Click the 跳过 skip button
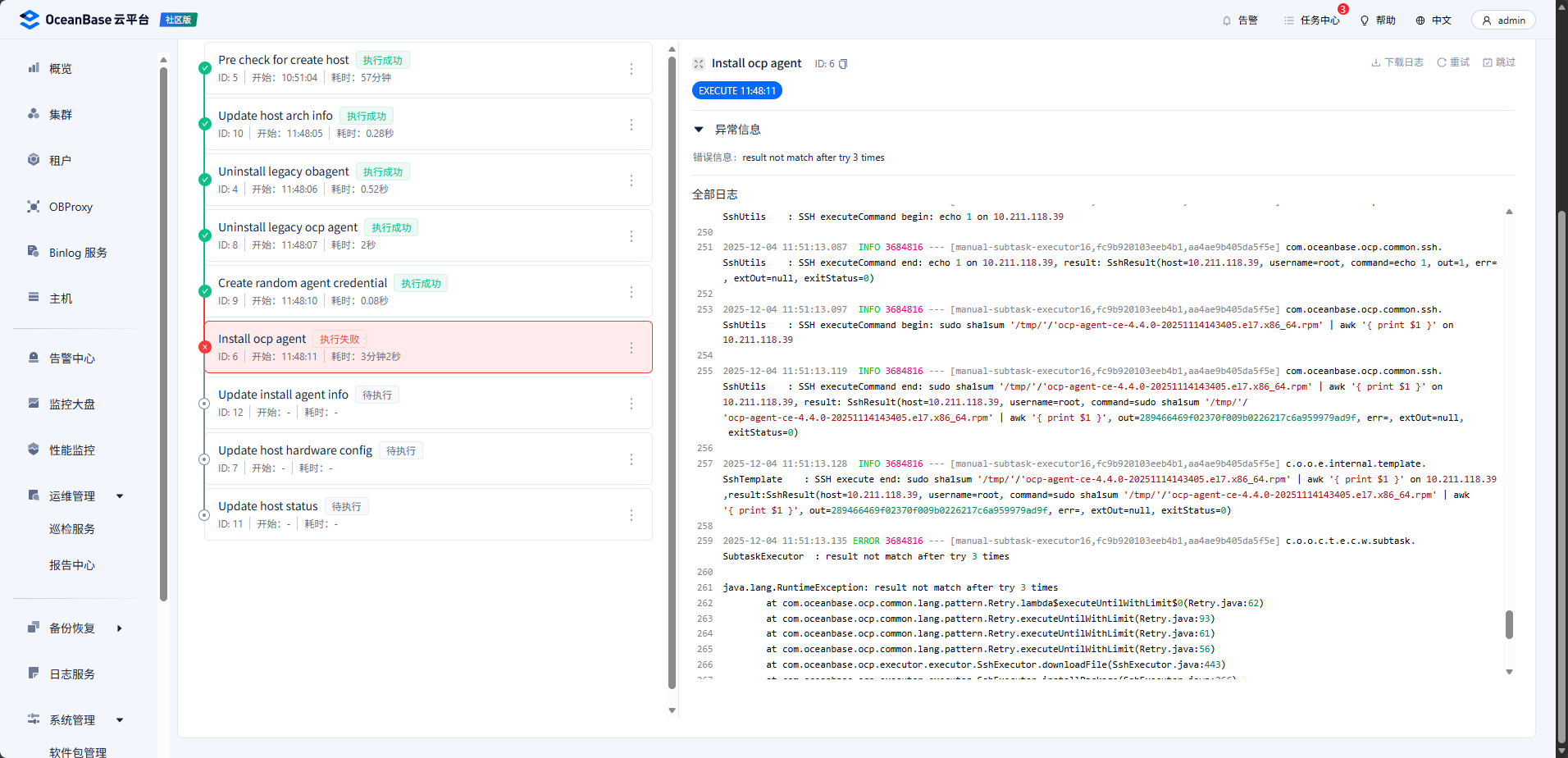 pos(1499,62)
